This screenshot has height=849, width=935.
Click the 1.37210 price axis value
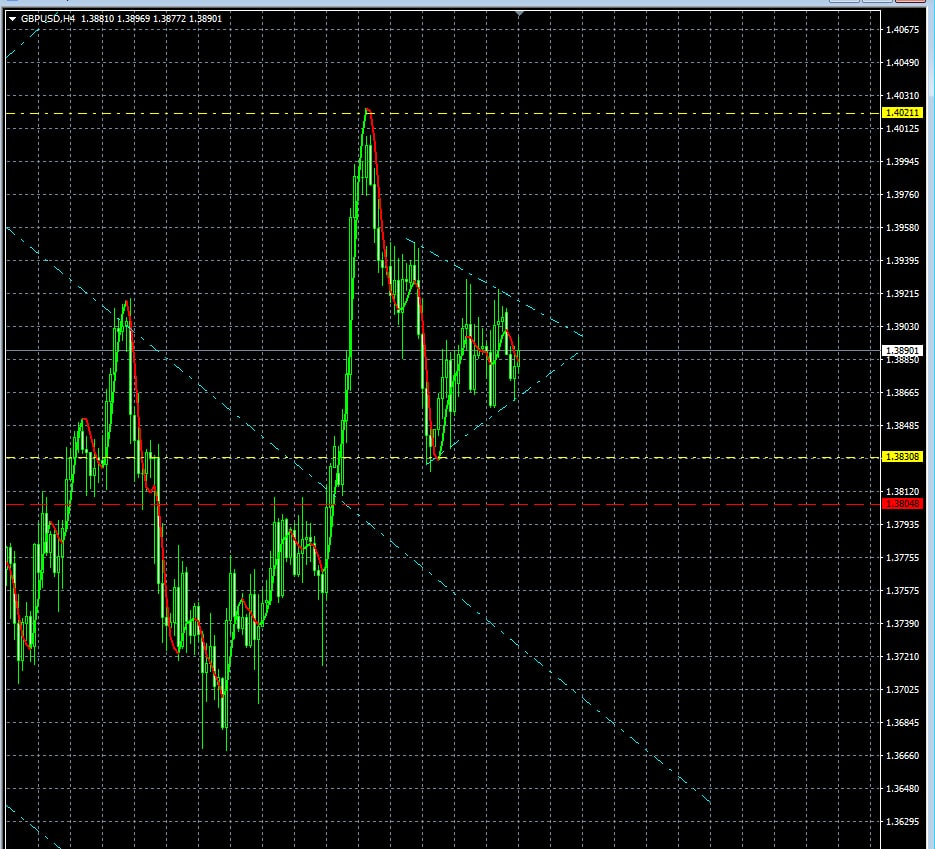point(902,657)
